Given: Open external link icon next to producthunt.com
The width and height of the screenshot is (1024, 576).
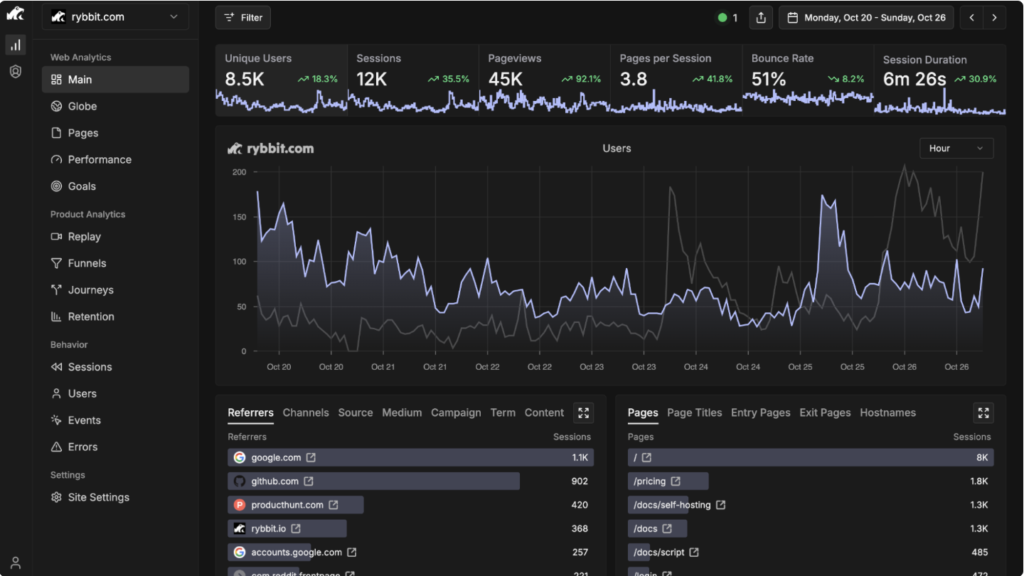Looking at the screenshot, I should coord(334,505).
